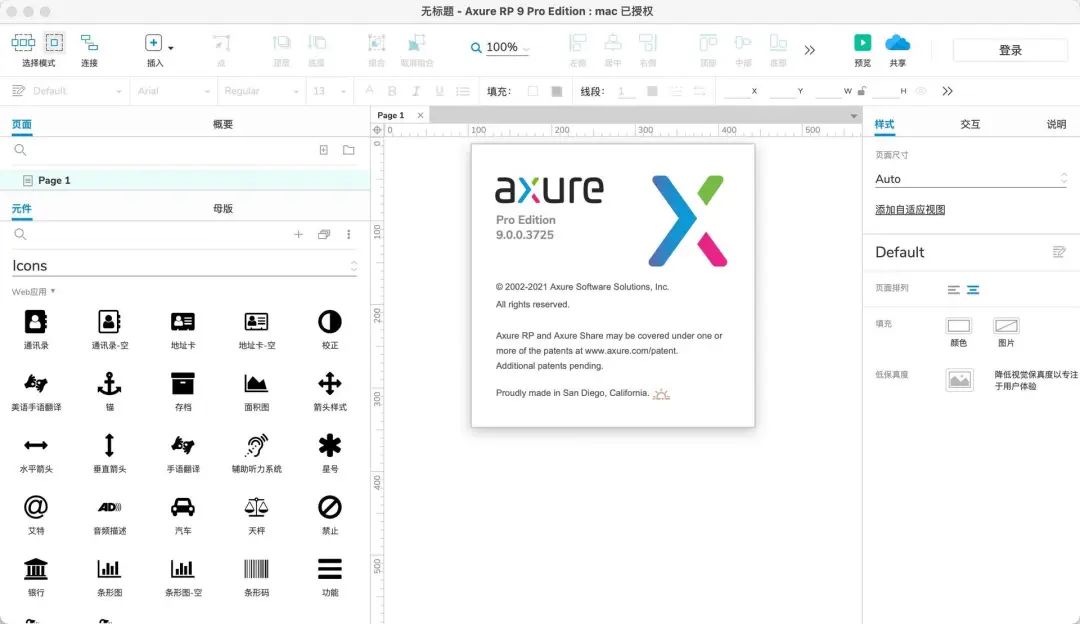Expand more format bar options

(947, 91)
